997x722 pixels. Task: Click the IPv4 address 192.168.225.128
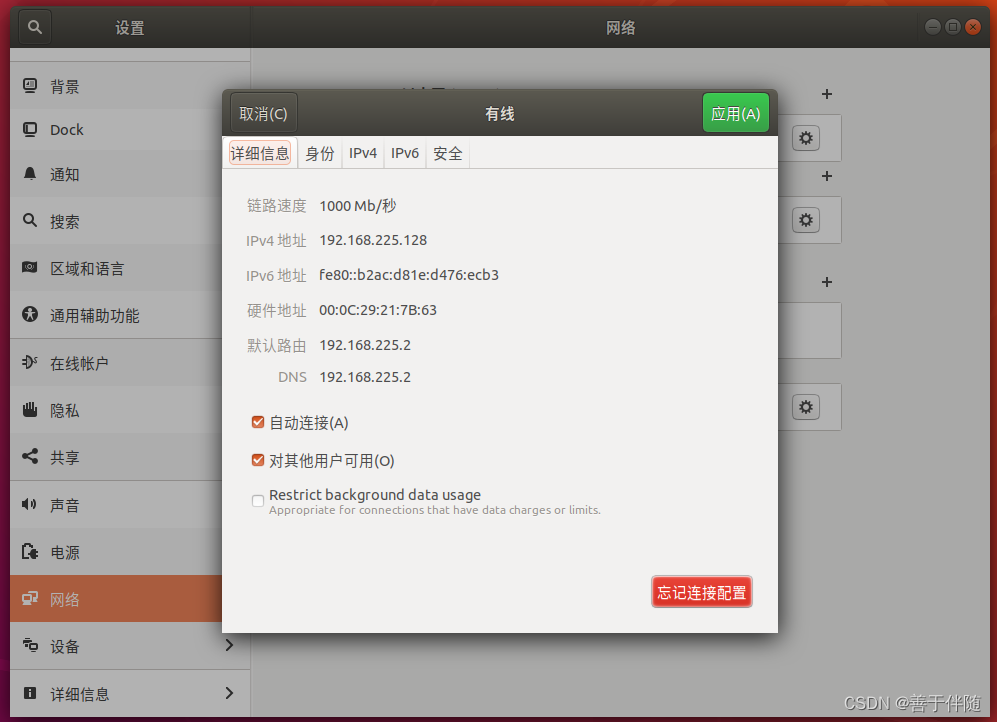(x=373, y=240)
